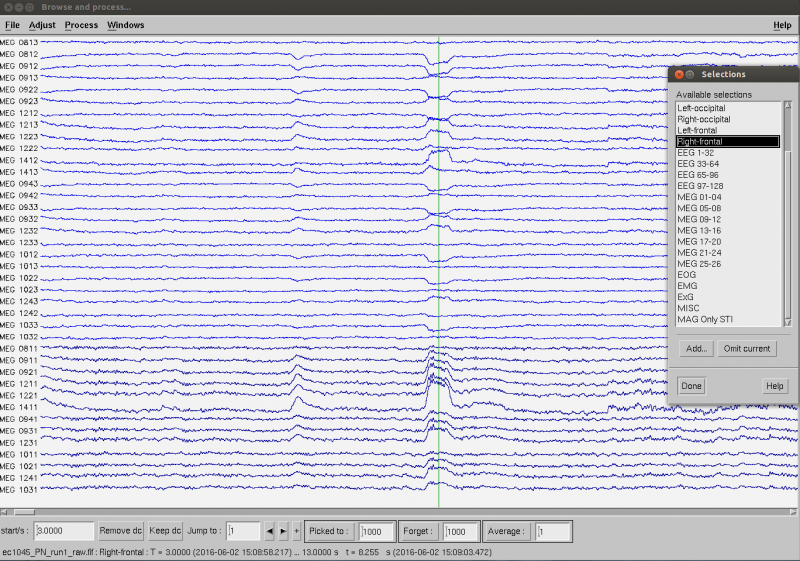Click the forward arrow to step forward in time
The height and width of the screenshot is (561, 800).
click(x=283, y=531)
